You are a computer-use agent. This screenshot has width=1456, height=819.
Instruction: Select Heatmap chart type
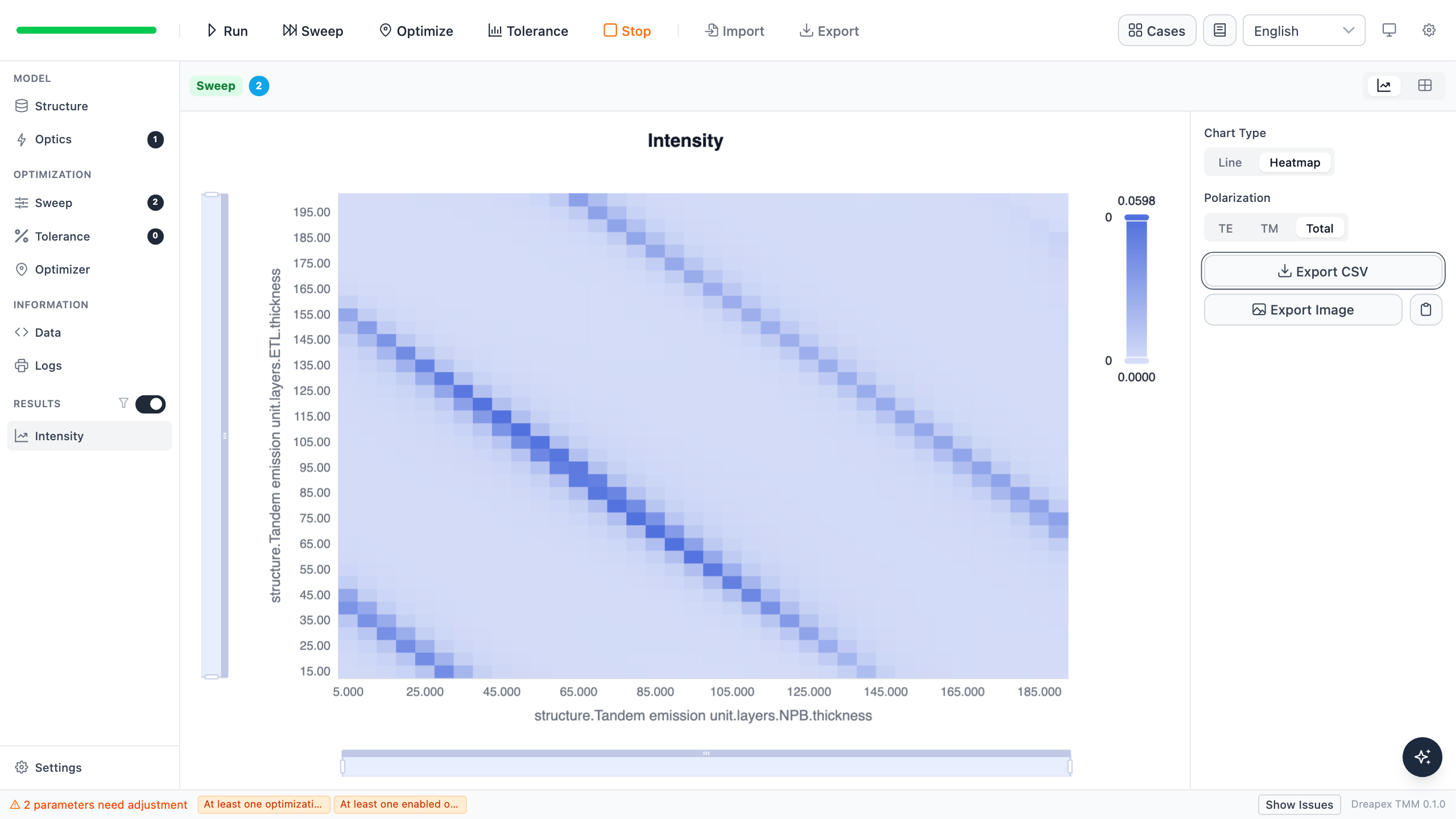coord(1294,163)
